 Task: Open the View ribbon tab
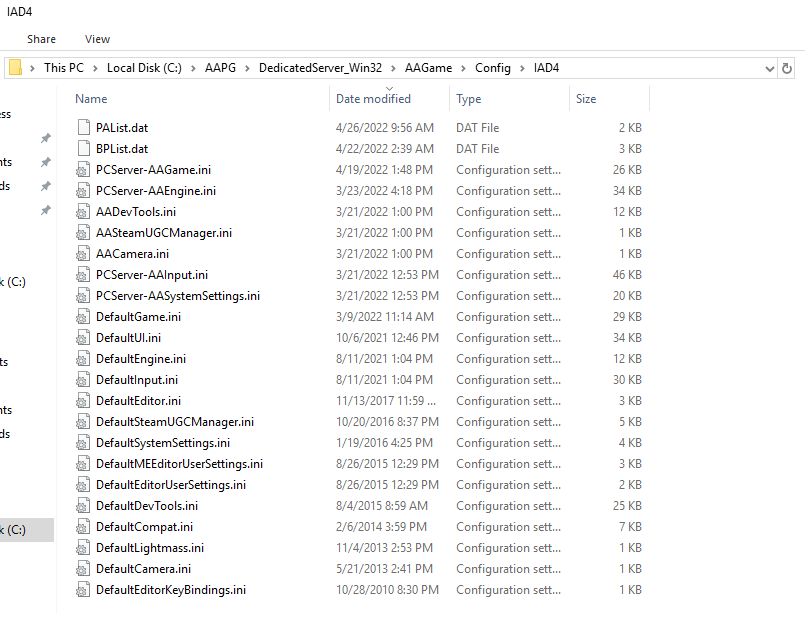98,39
